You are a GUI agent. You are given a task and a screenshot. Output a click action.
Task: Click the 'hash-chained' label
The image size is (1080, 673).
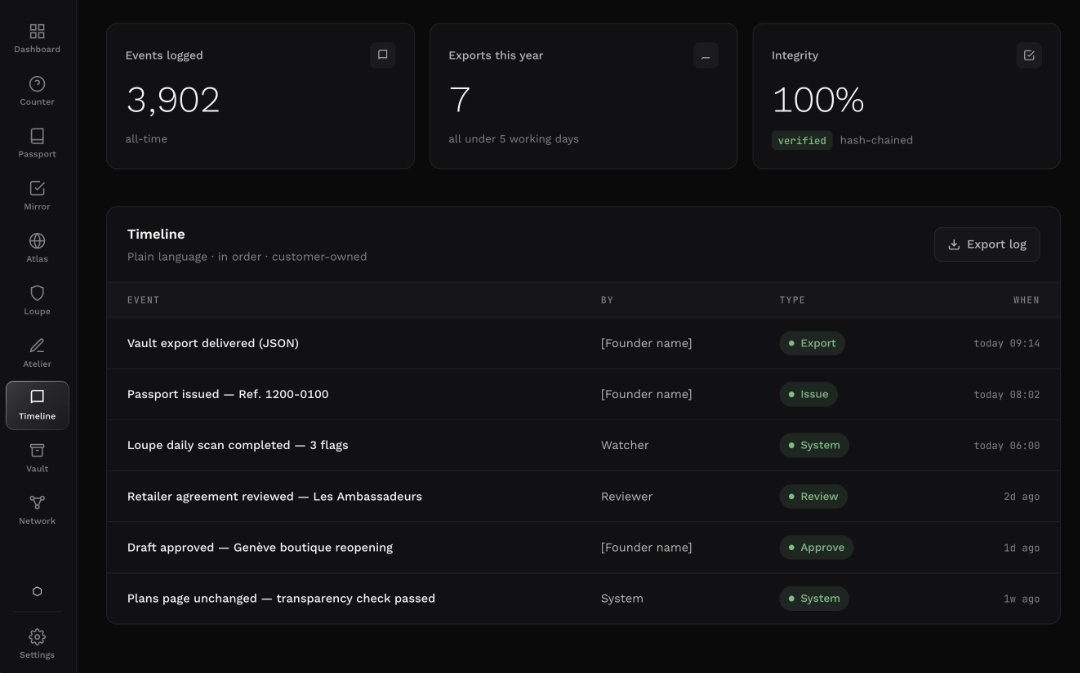(x=876, y=140)
